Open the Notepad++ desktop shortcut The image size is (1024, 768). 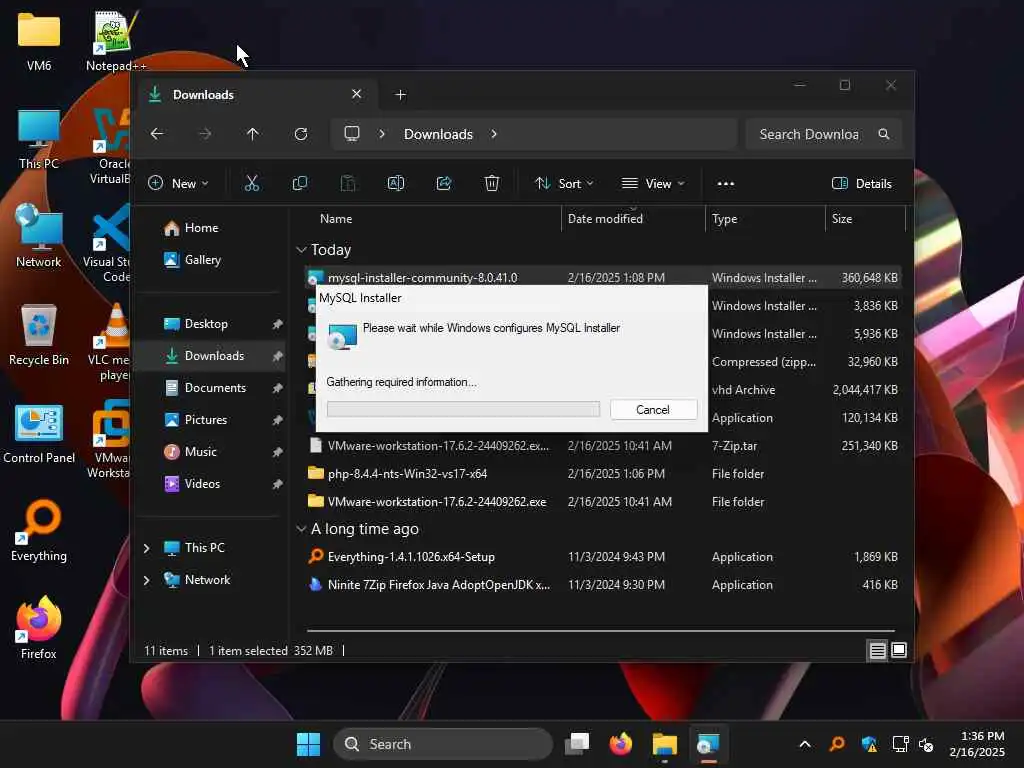coord(116,41)
